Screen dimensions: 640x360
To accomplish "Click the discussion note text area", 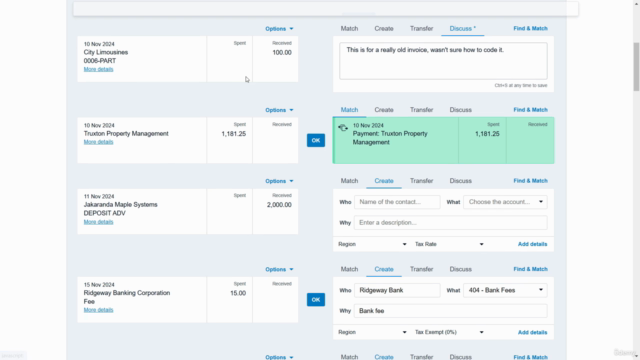I will [x=443, y=61].
